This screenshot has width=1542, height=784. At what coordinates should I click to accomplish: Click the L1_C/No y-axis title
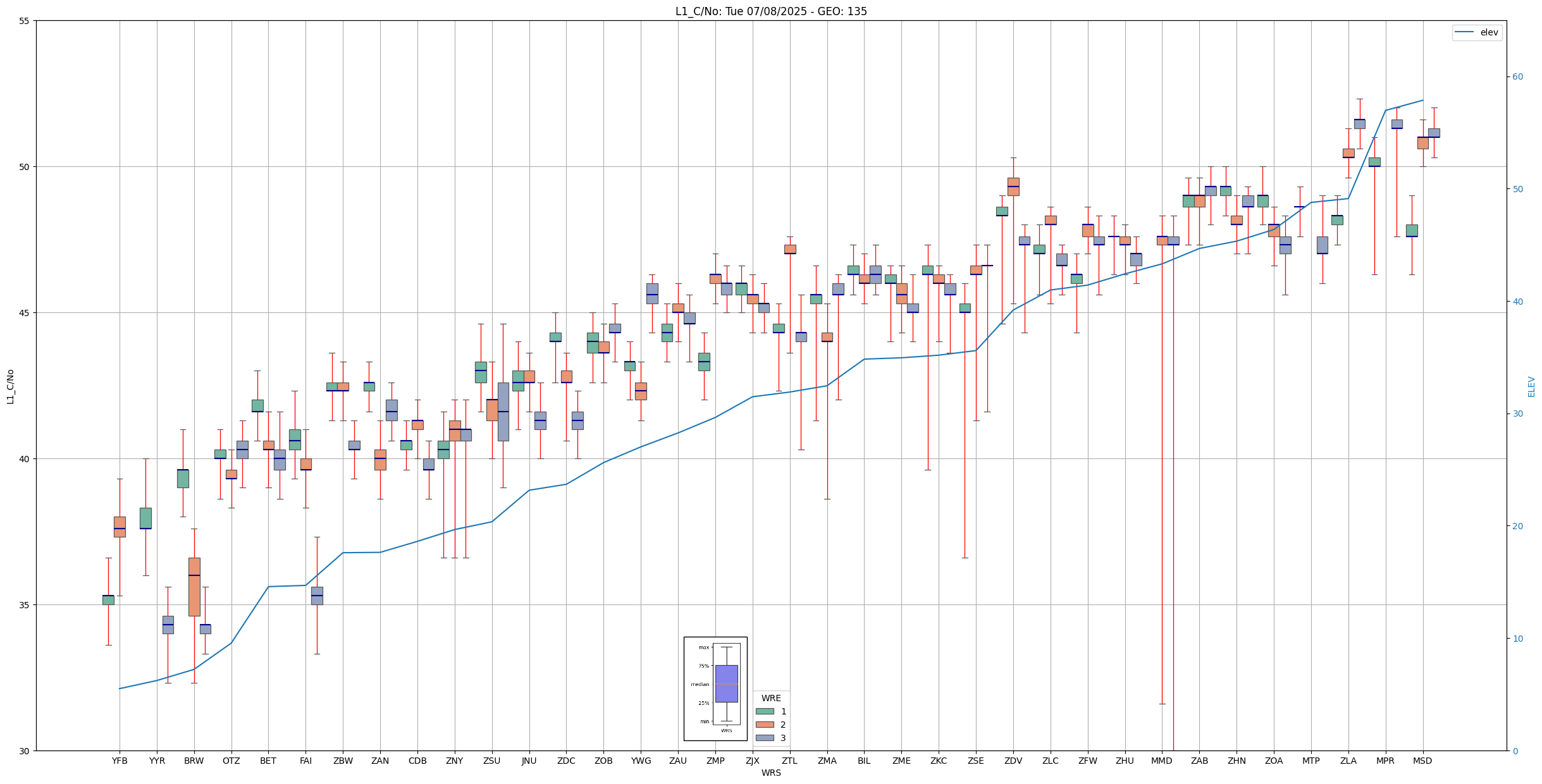pyautogui.click(x=10, y=386)
